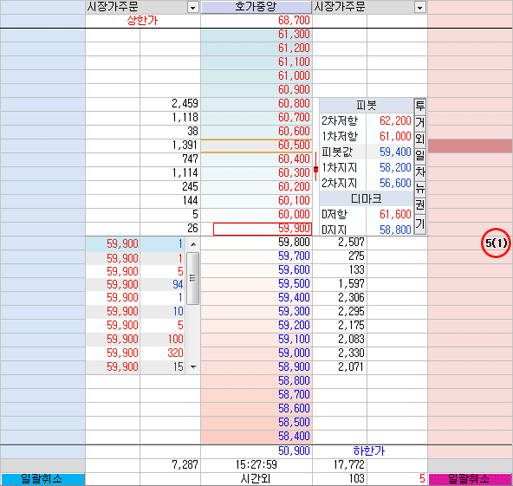Click price cell 59,500
The width and height of the screenshot is (513, 486).
(256, 284)
